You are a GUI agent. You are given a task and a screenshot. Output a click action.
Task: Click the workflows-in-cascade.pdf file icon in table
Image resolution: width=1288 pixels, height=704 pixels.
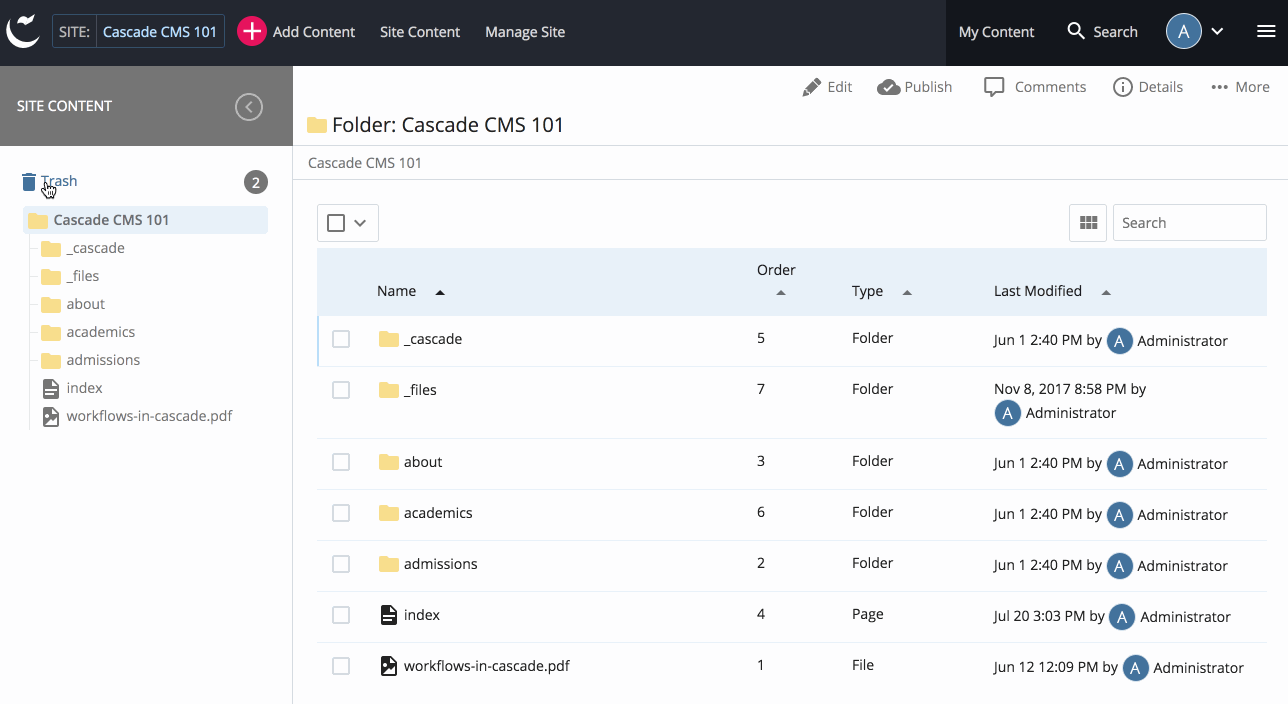click(389, 666)
